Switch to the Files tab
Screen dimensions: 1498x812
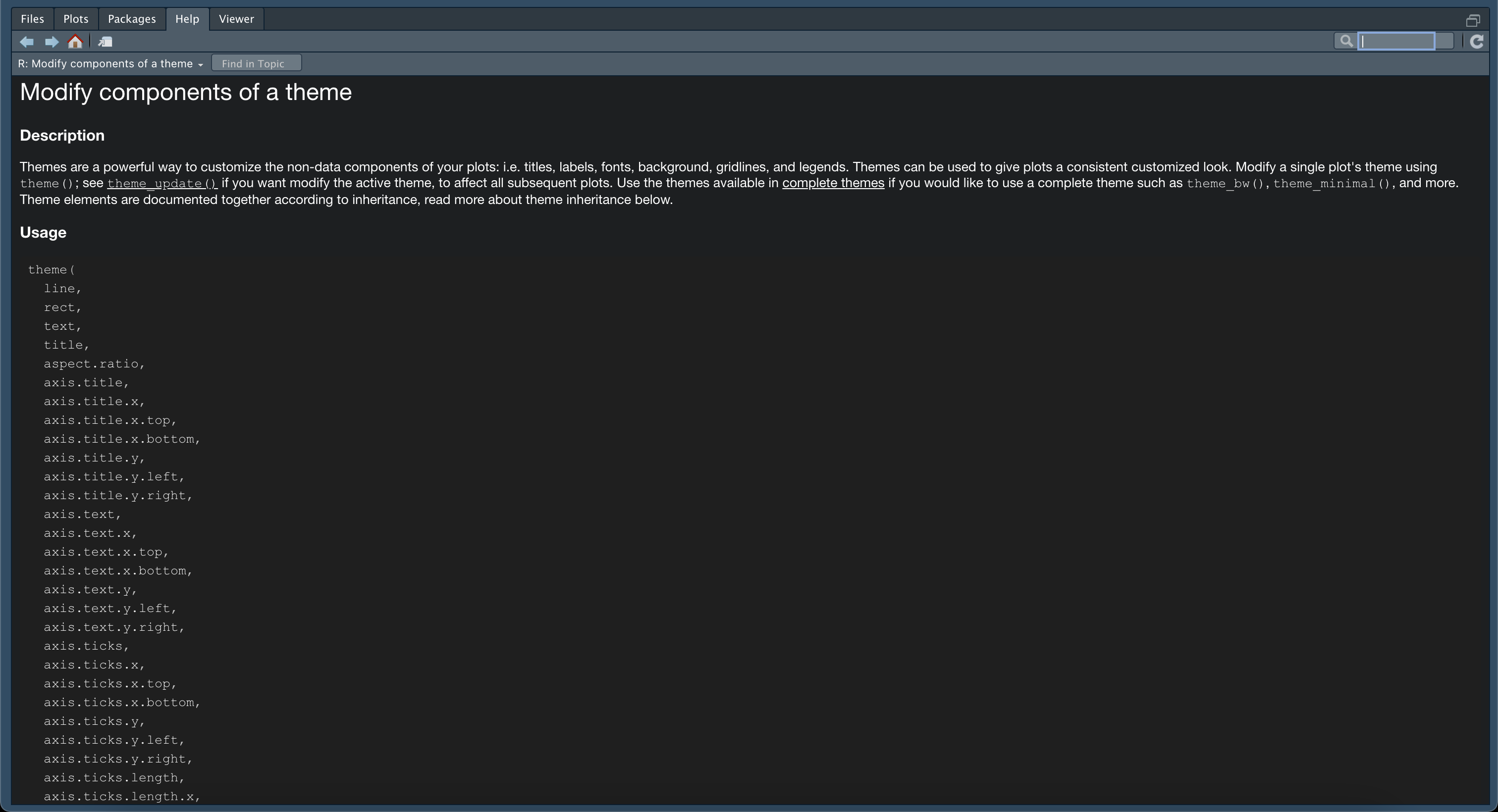click(x=33, y=19)
